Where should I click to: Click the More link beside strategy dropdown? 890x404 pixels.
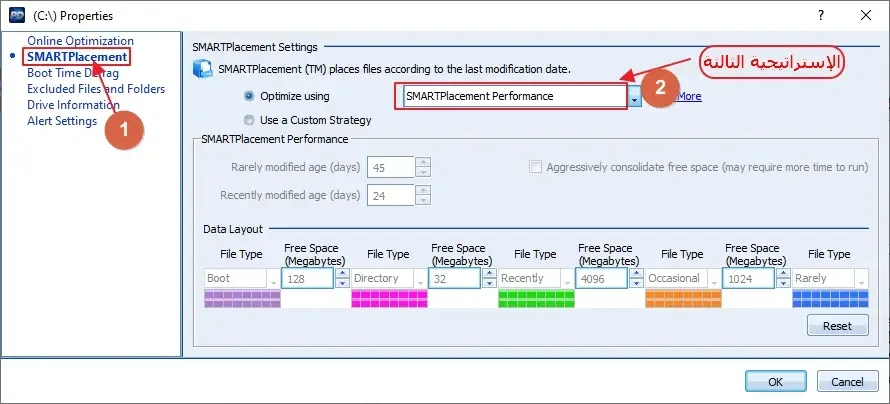[x=689, y=96]
